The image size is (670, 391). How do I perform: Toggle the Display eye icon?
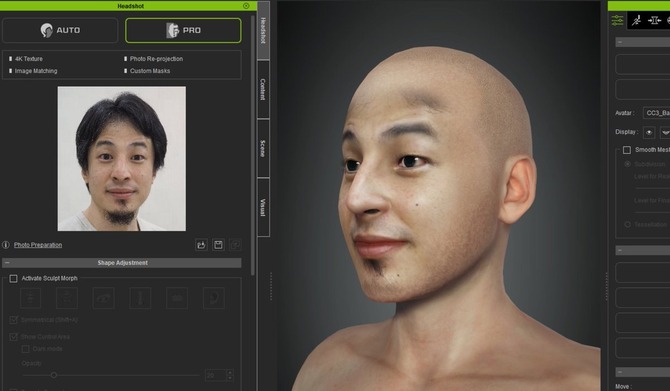pyautogui.click(x=649, y=132)
